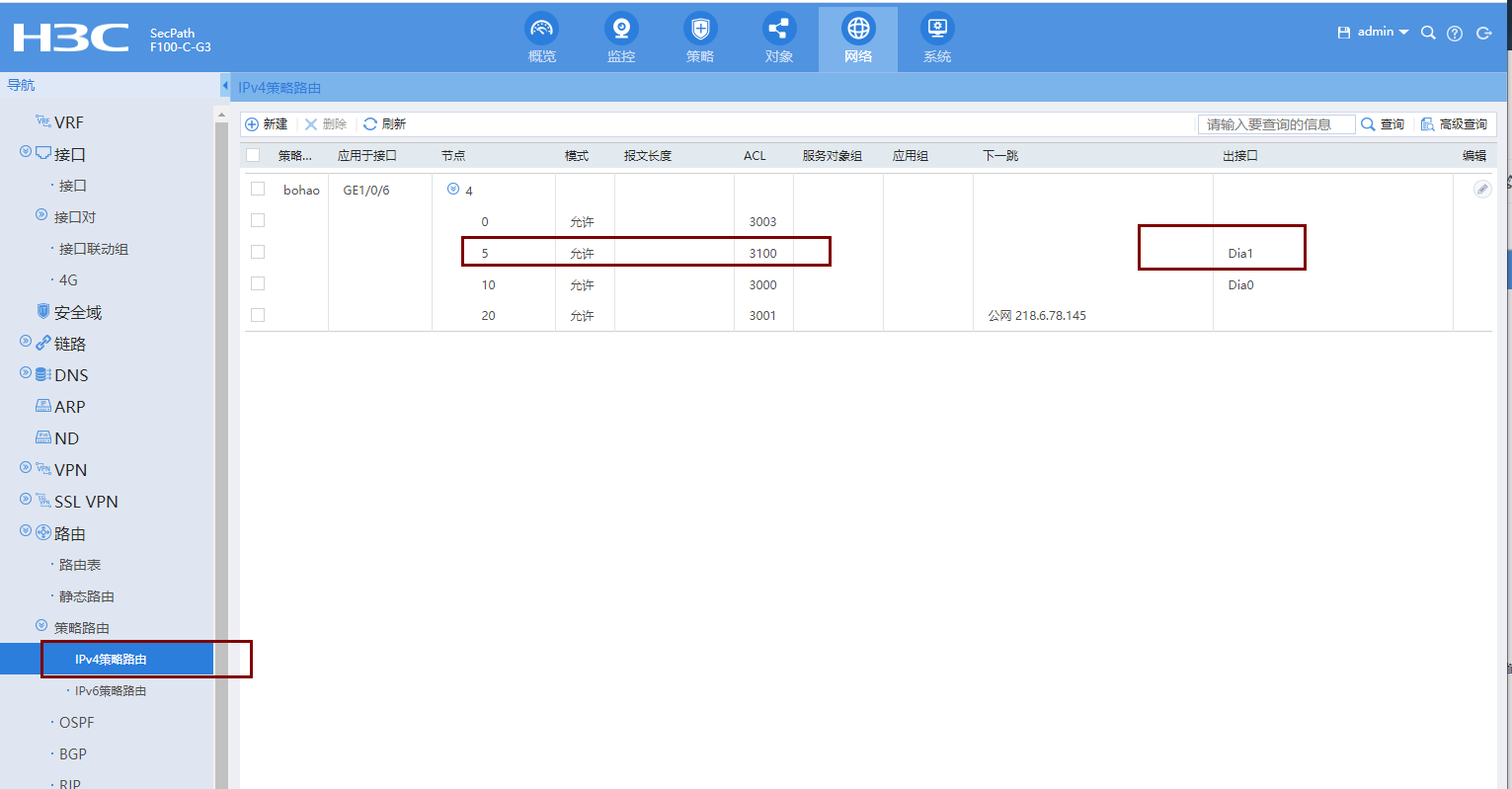Open the 策略 (Policies) module
The height and width of the screenshot is (789, 1512).
tap(699, 38)
